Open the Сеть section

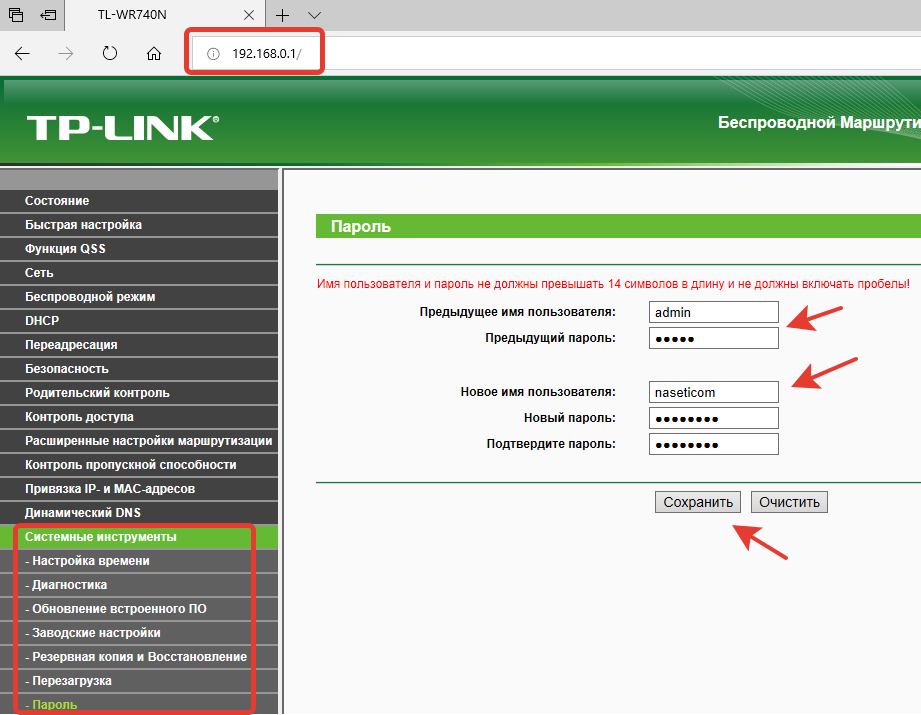click(x=139, y=273)
